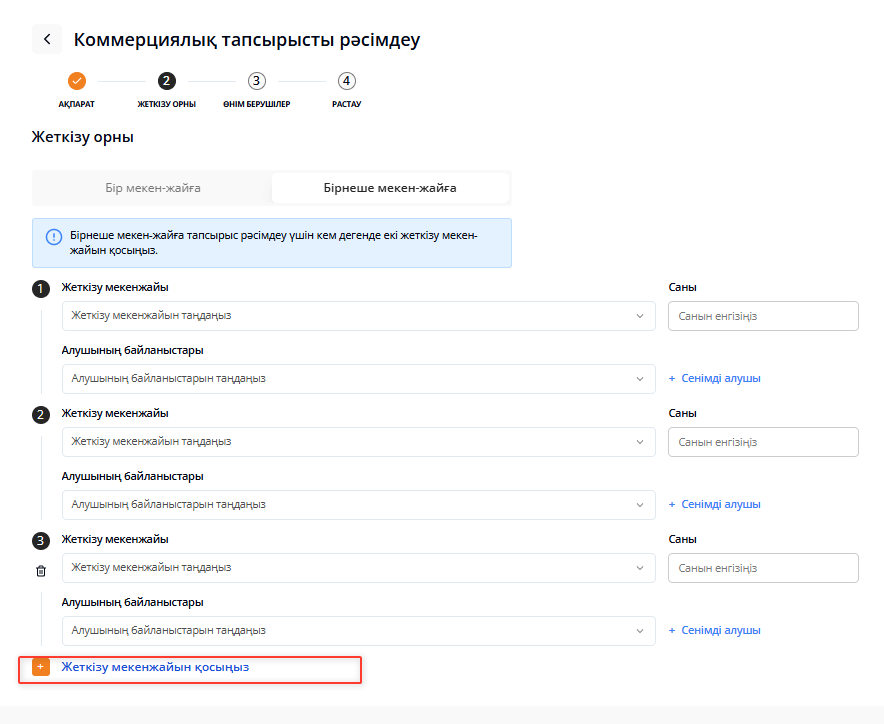Open first Жеткізу мекенжайы dropdown
Image resolution: width=884 pixels, height=724 pixels.
pyautogui.click(x=358, y=316)
